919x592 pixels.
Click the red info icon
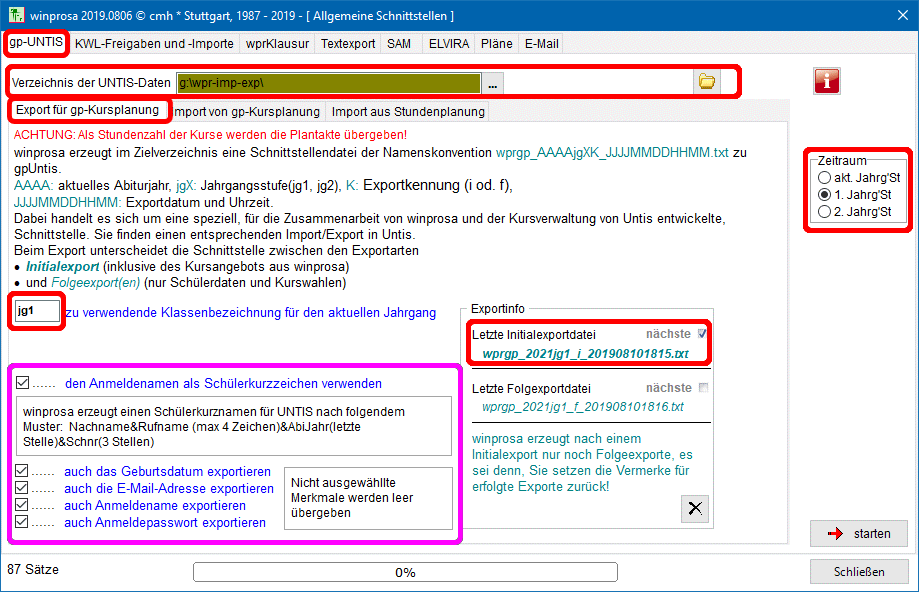(x=826, y=81)
